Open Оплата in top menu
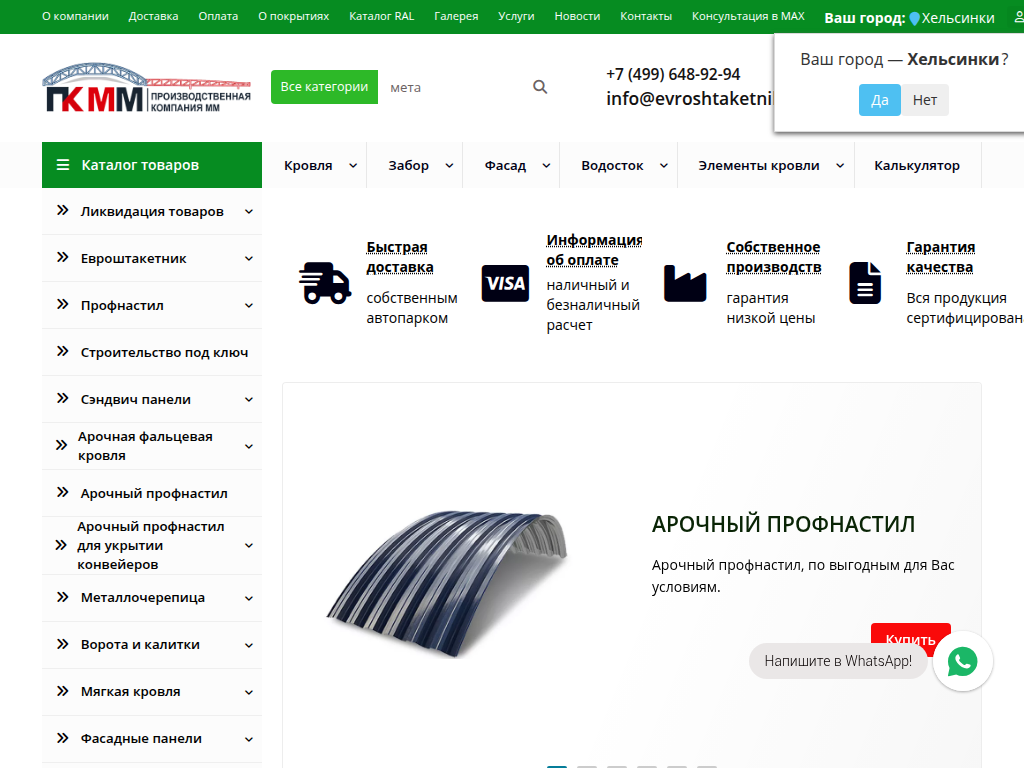This screenshot has height=768, width=1024. coord(218,16)
